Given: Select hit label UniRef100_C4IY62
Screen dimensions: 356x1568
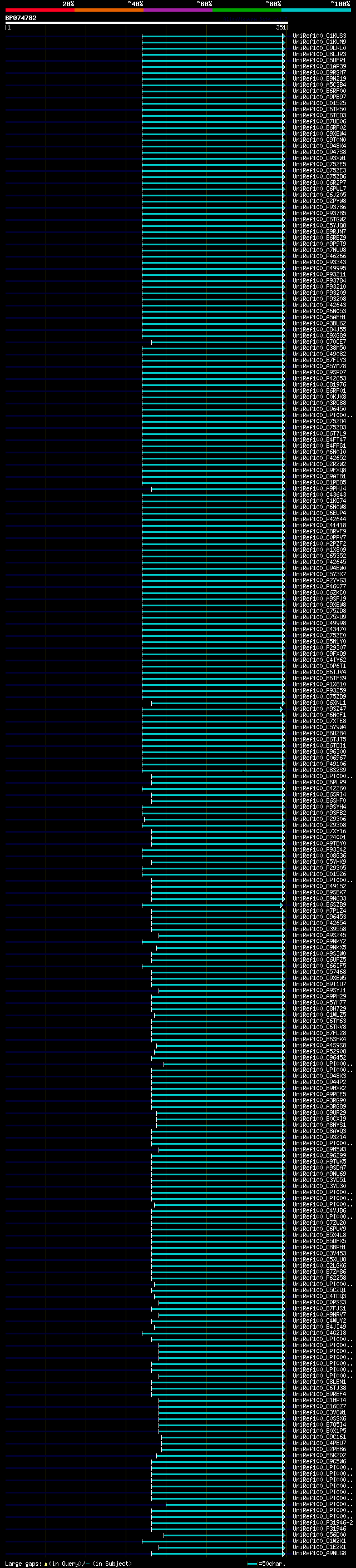Looking at the screenshot, I should point(319,660).
